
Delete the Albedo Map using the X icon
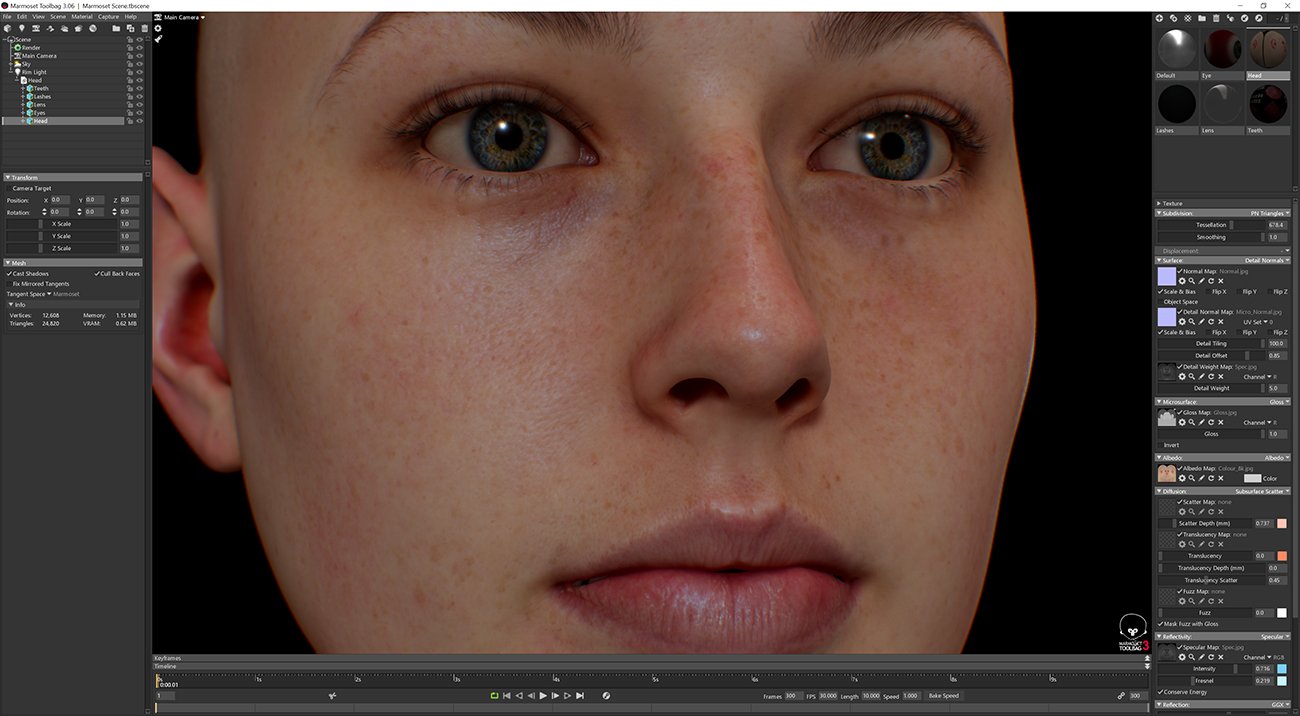[x=1220, y=477]
